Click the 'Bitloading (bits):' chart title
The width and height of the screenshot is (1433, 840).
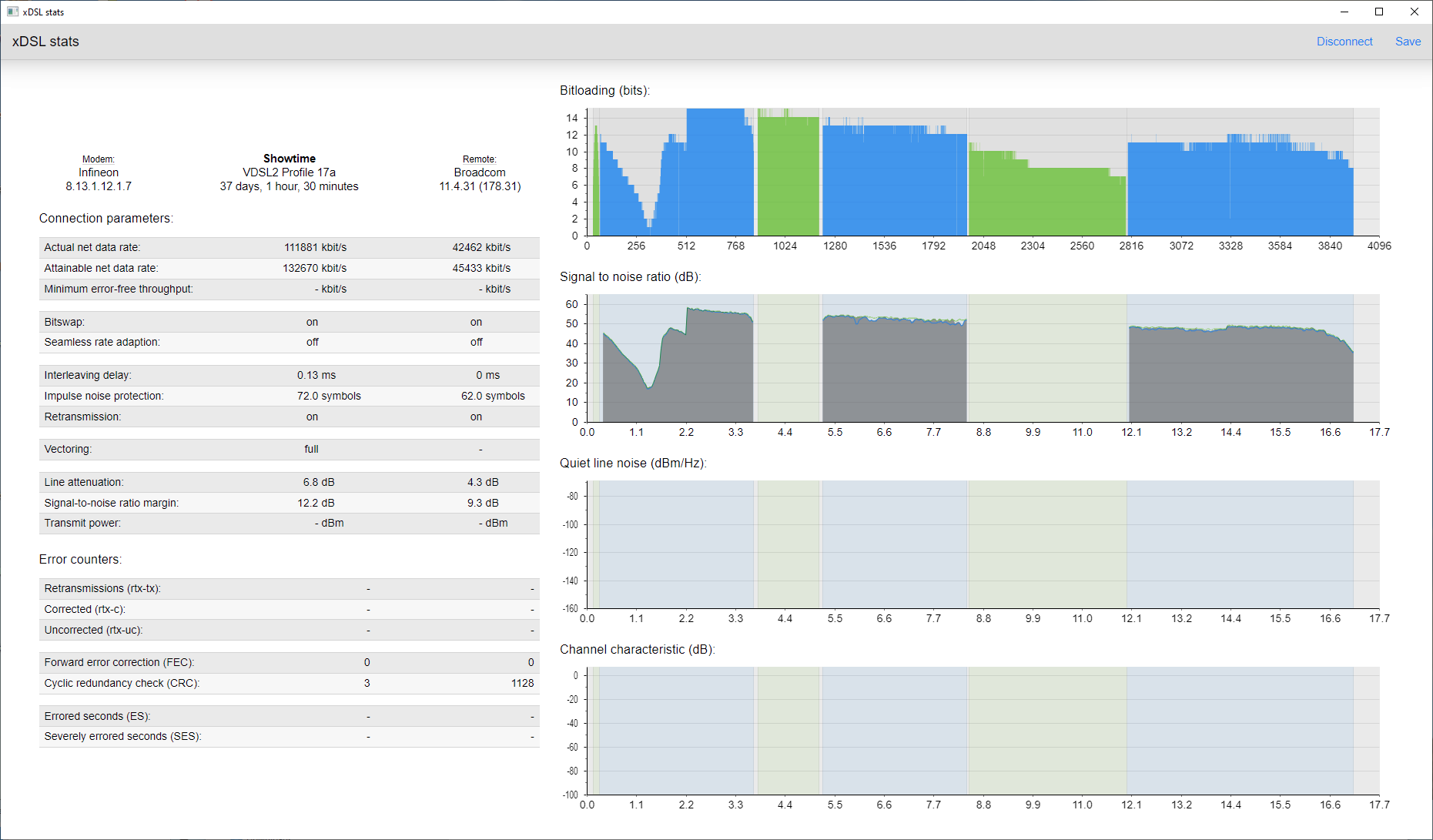pos(605,91)
